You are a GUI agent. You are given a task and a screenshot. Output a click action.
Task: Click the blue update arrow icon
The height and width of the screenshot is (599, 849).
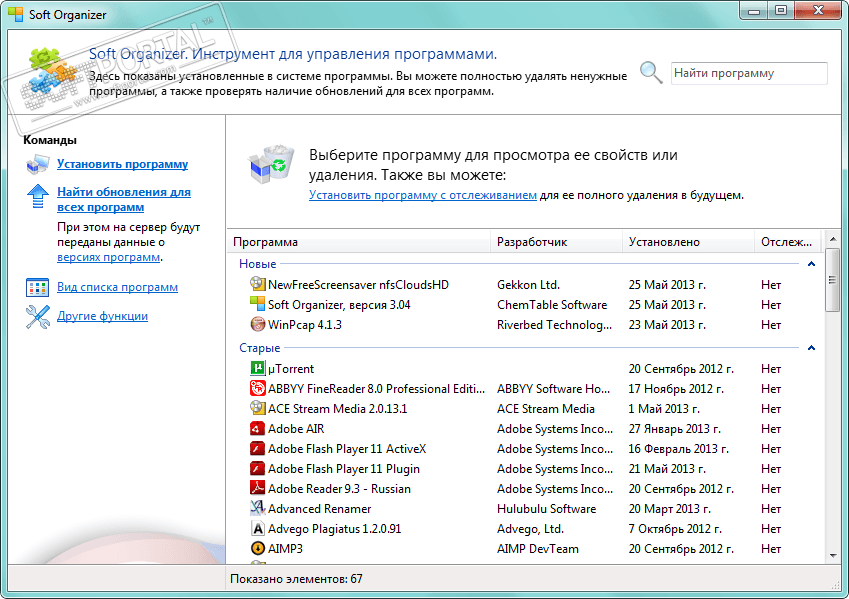(x=37, y=196)
